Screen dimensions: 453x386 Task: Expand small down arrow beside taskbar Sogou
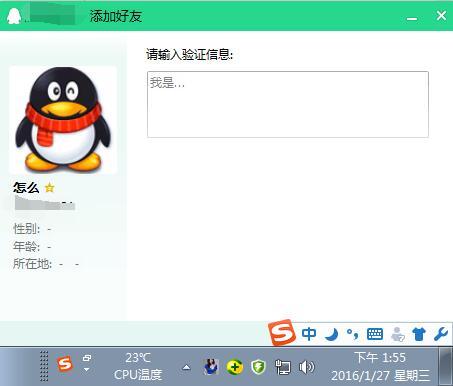click(87, 369)
